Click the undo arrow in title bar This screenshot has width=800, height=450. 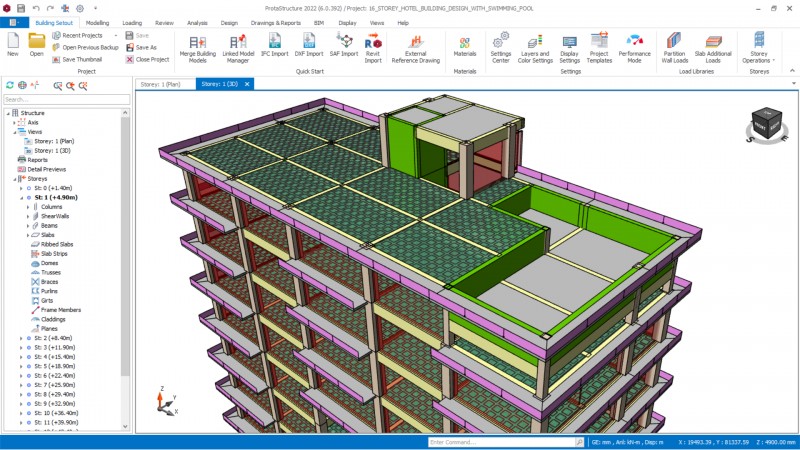coord(36,8)
